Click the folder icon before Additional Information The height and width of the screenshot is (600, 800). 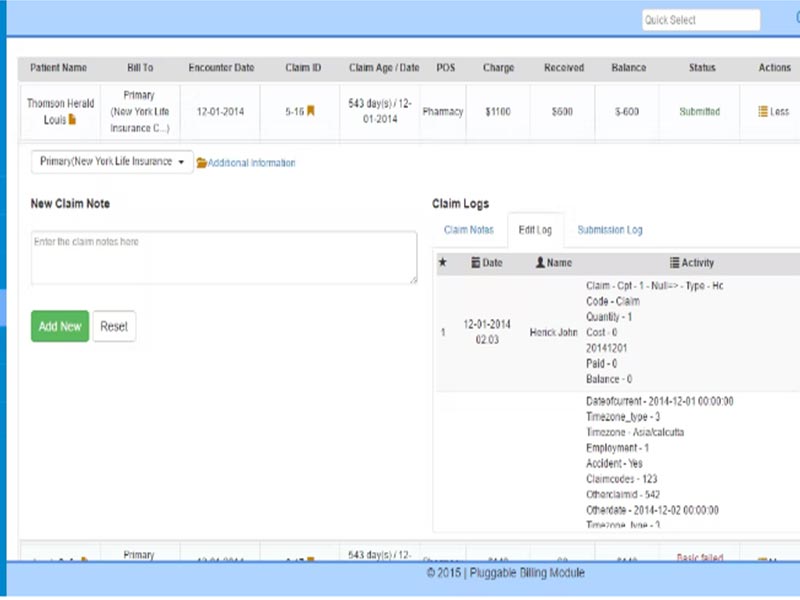pos(202,163)
